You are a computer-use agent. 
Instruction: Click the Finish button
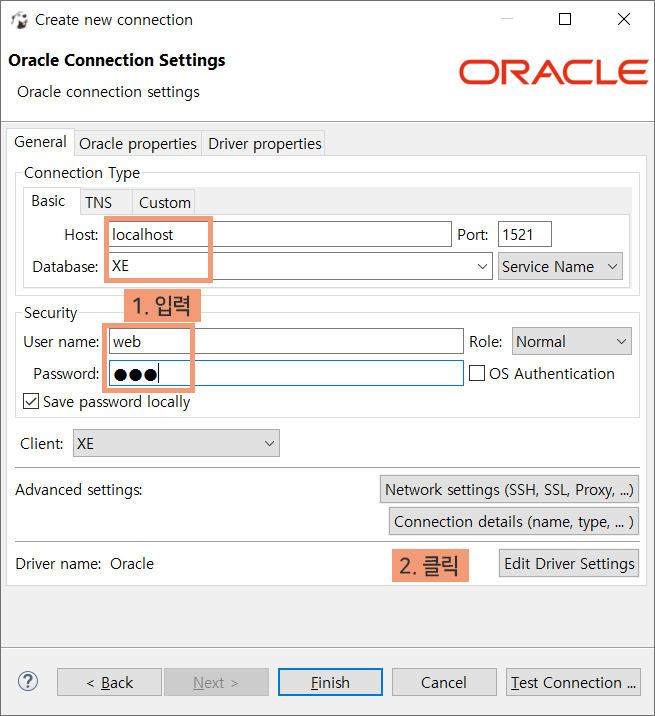point(330,682)
